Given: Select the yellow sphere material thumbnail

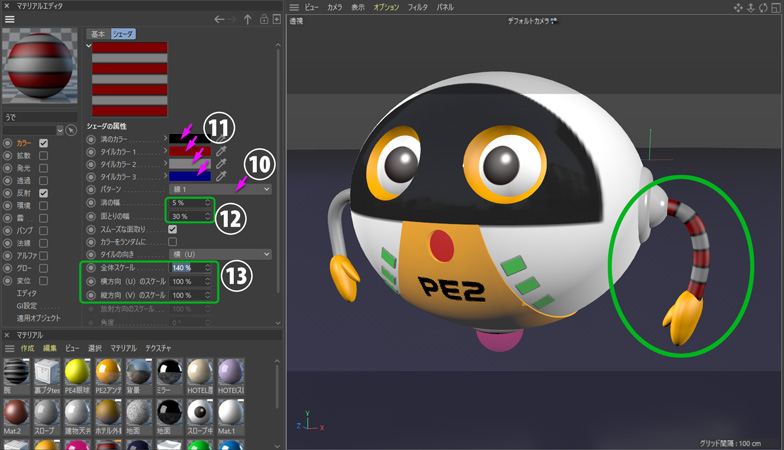Looking at the screenshot, I should 78,373.
